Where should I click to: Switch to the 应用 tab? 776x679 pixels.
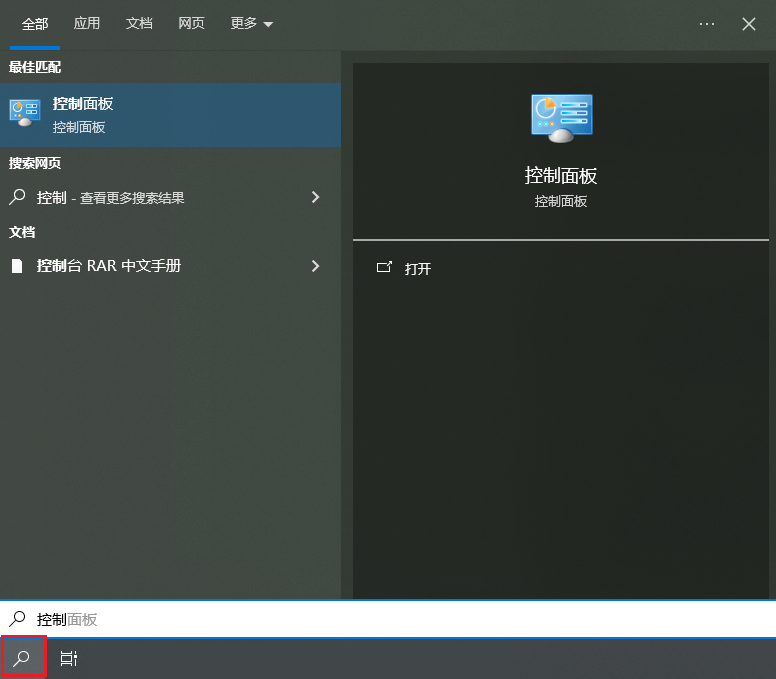point(87,24)
